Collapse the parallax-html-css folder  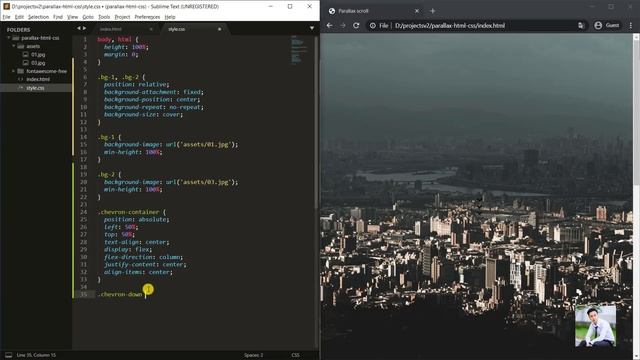click(9, 38)
